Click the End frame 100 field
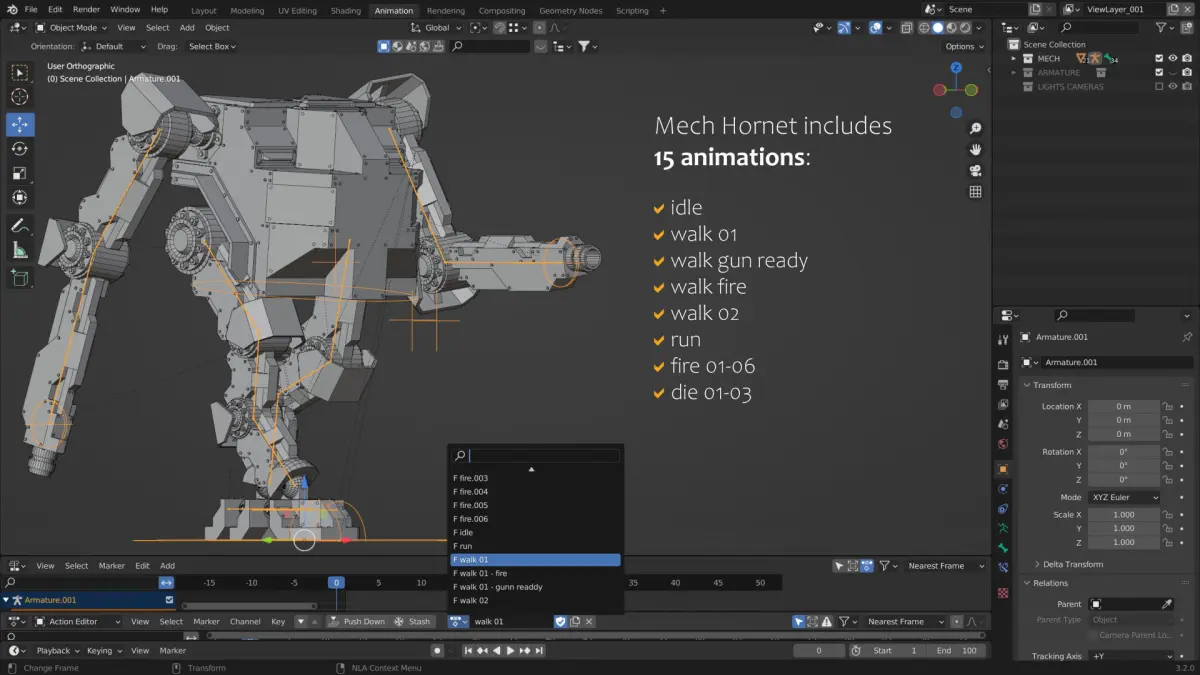1200x675 pixels. tap(957, 650)
